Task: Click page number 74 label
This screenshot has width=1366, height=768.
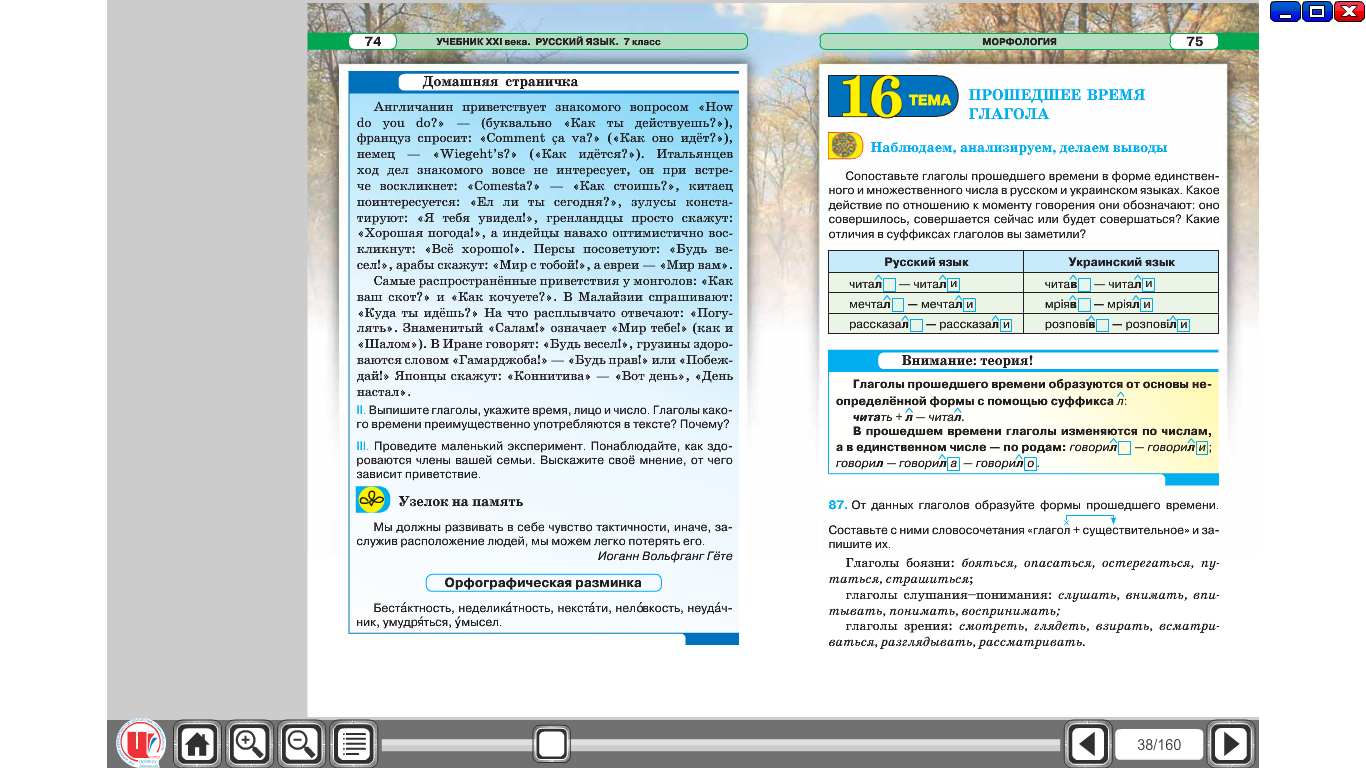Action: (373, 41)
